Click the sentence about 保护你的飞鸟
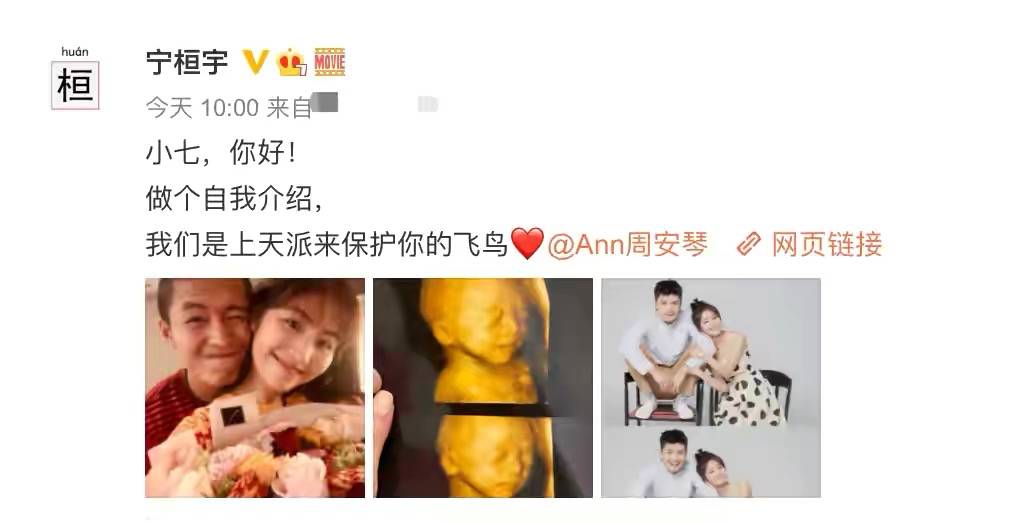1034x522 pixels. pos(327,245)
